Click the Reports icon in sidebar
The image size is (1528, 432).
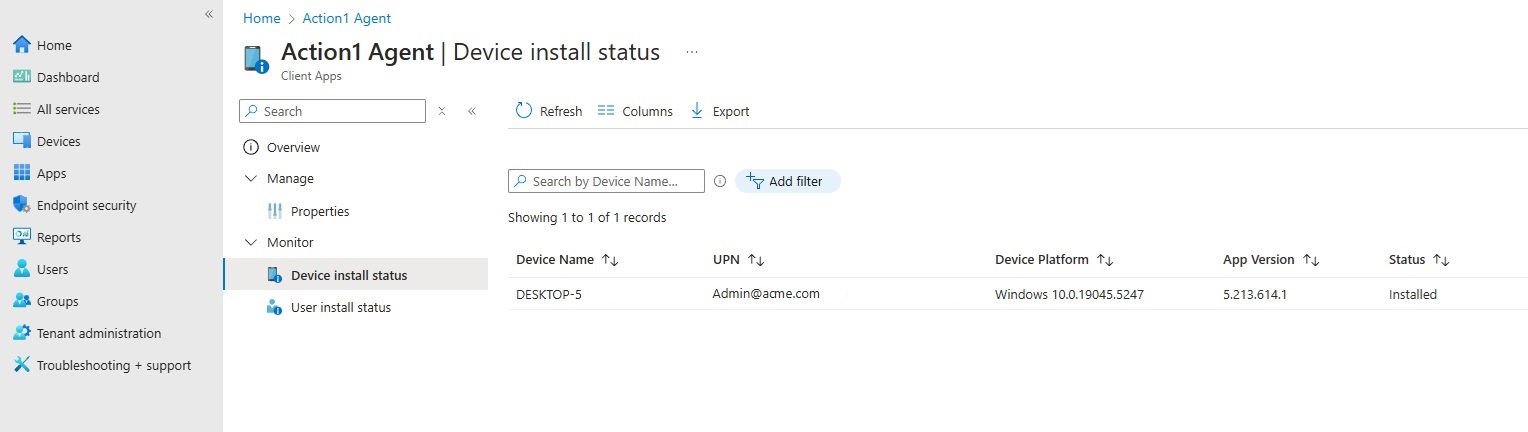(22, 237)
